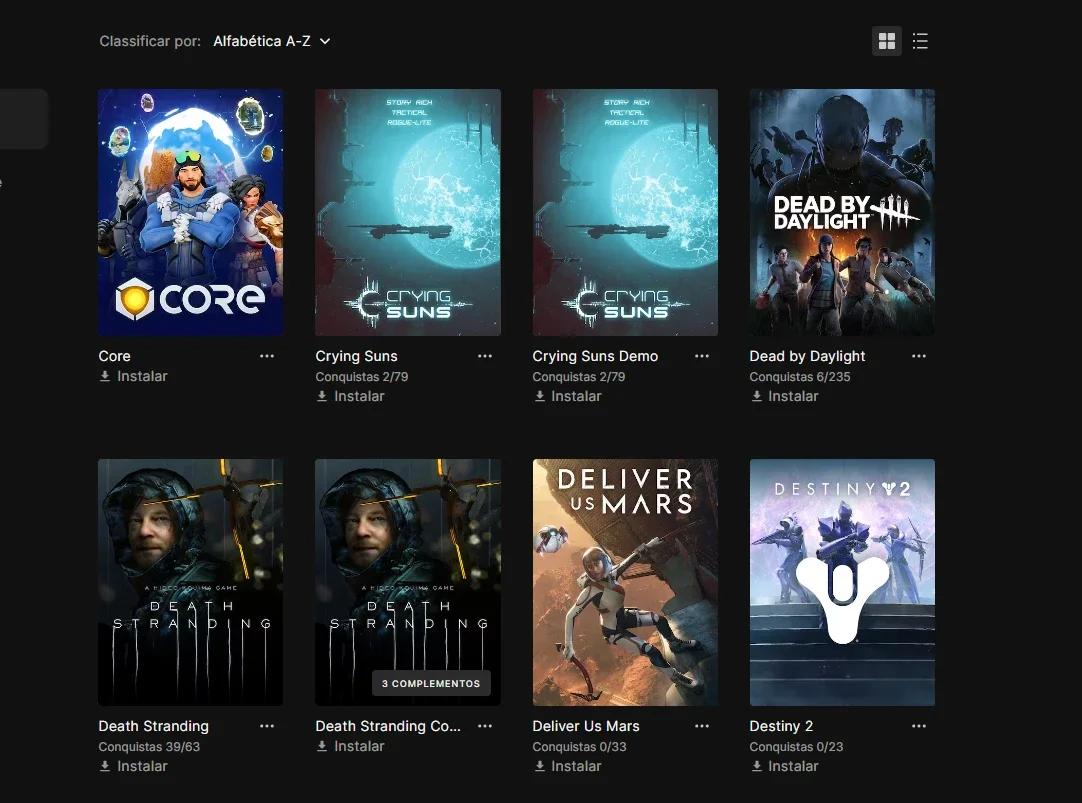Open Crying Suns Demo cover thumbnail
The height and width of the screenshot is (803, 1082).
pyautogui.click(x=625, y=212)
